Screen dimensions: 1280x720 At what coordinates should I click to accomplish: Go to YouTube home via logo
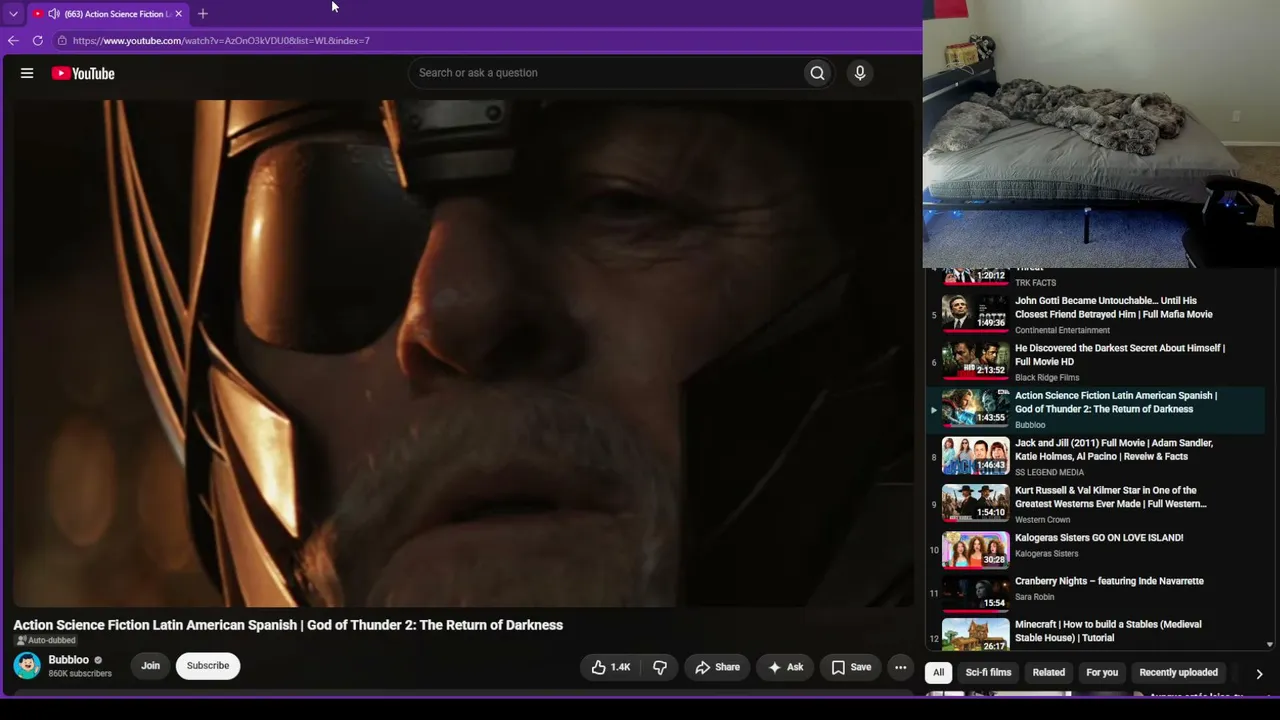click(83, 73)
